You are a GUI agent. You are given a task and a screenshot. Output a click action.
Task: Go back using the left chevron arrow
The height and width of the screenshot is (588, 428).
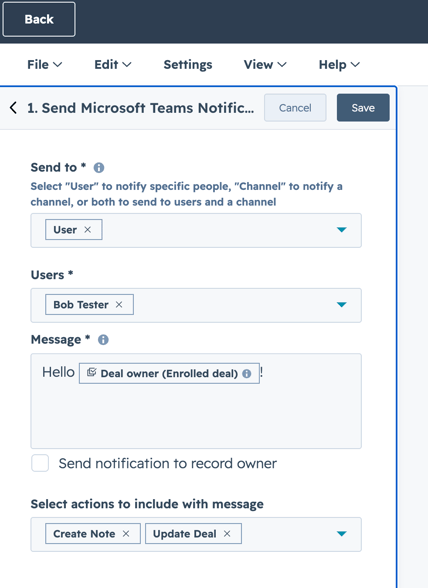(x=13, y=108)
